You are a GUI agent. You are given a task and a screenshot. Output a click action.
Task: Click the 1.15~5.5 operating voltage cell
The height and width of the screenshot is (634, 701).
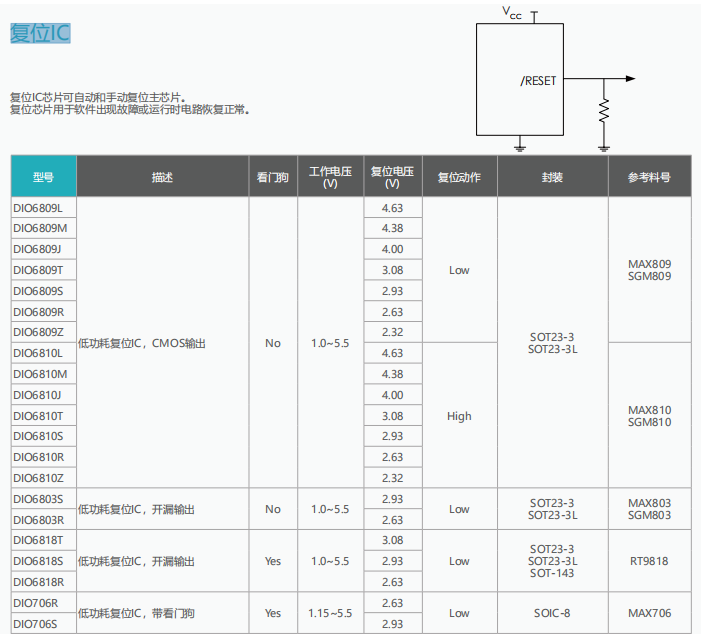(330, 613)
